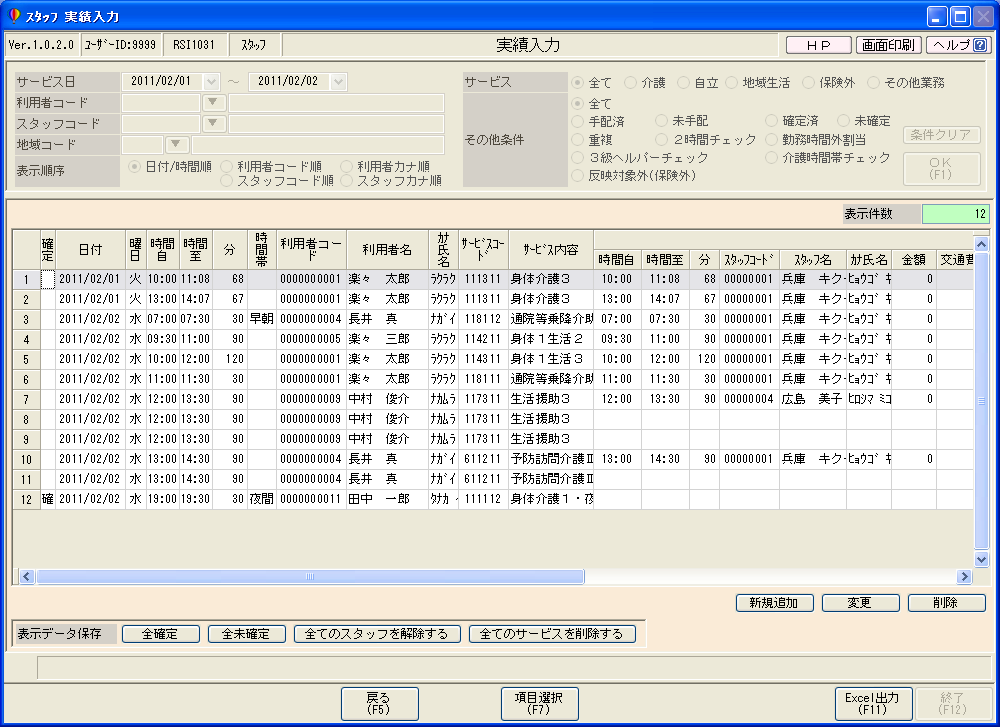1000x727 pixels.
Task: Select the 自立 service radio button
Action: pyautogui.click(x=683, y=82)
